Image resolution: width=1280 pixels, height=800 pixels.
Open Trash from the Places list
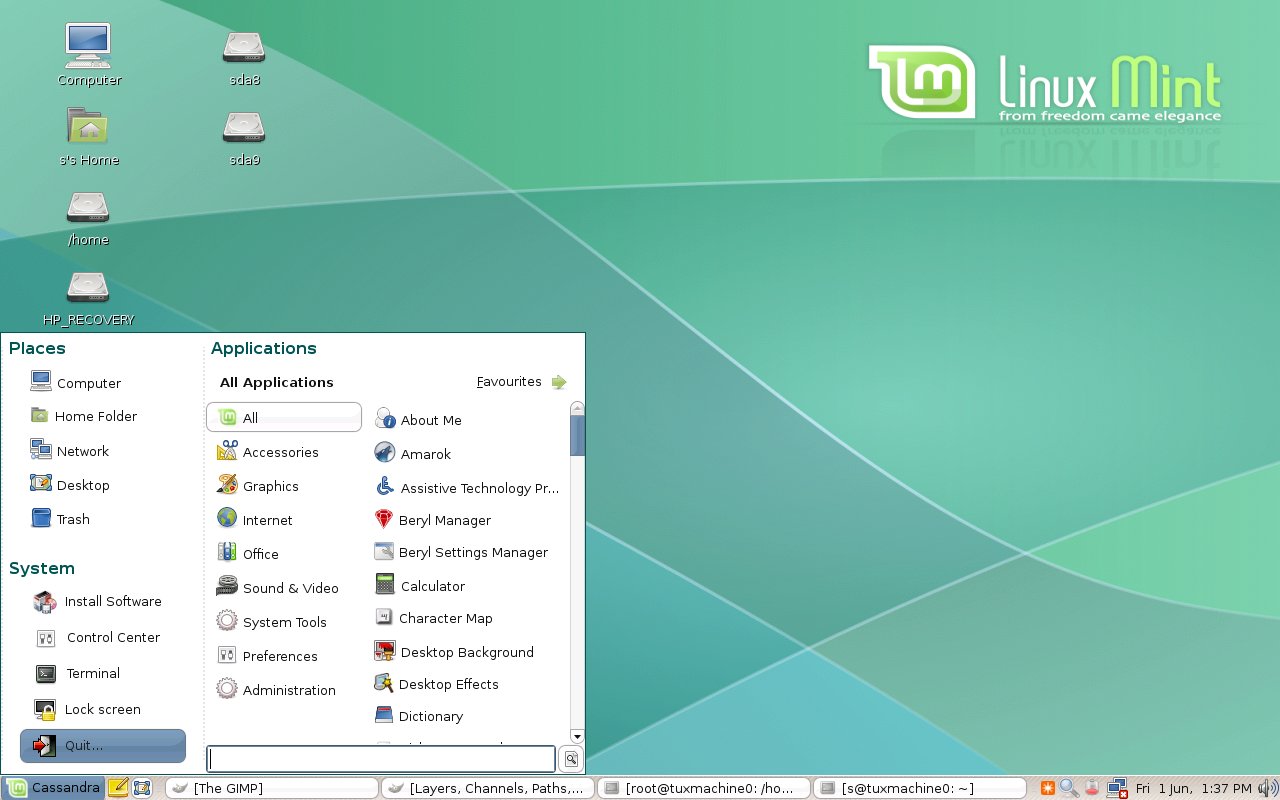coord(60,519)
